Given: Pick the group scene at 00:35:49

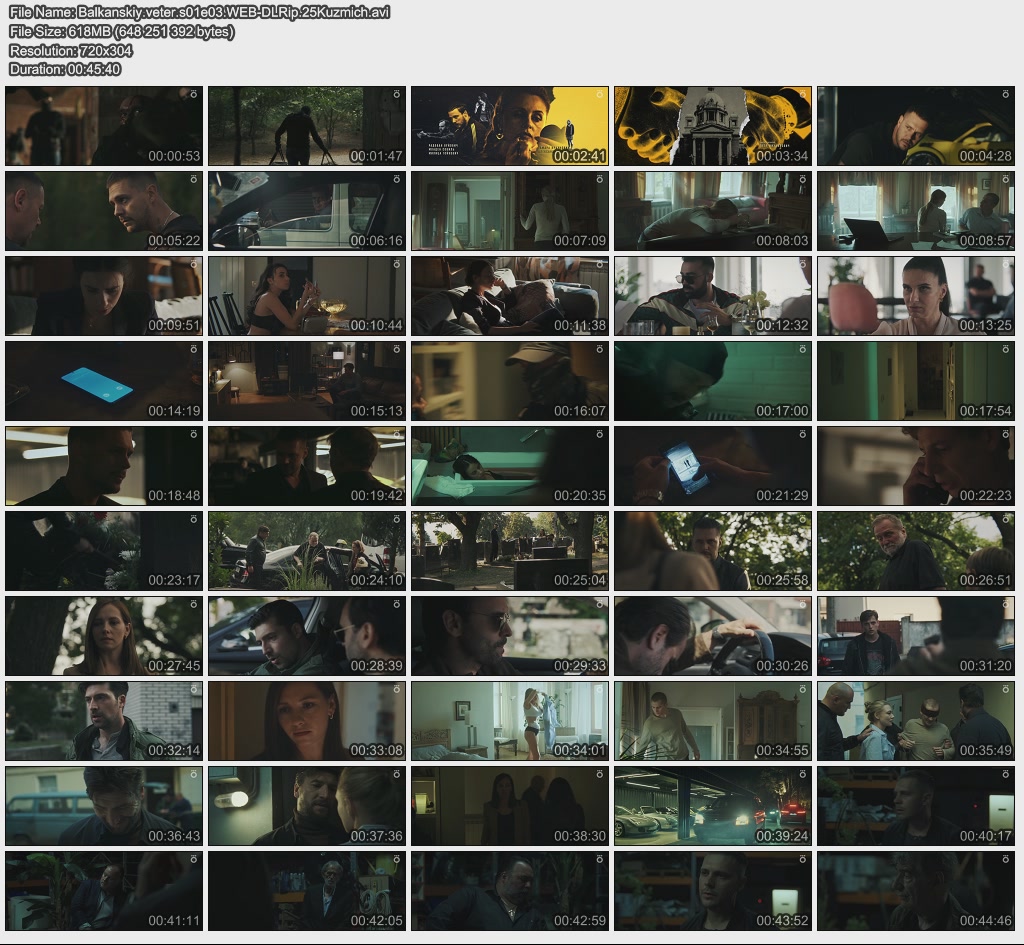Looking at the screenshot, I should 916,722.
